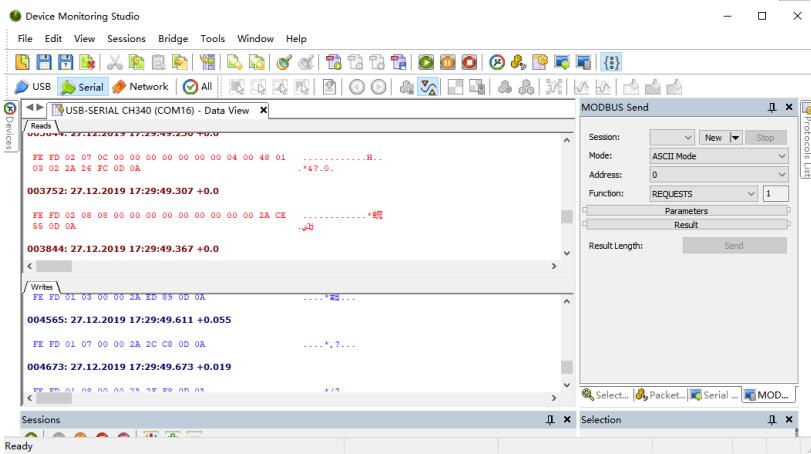811x454 pixels.
Task: Open the Window menu
Action: pos(255,39)
